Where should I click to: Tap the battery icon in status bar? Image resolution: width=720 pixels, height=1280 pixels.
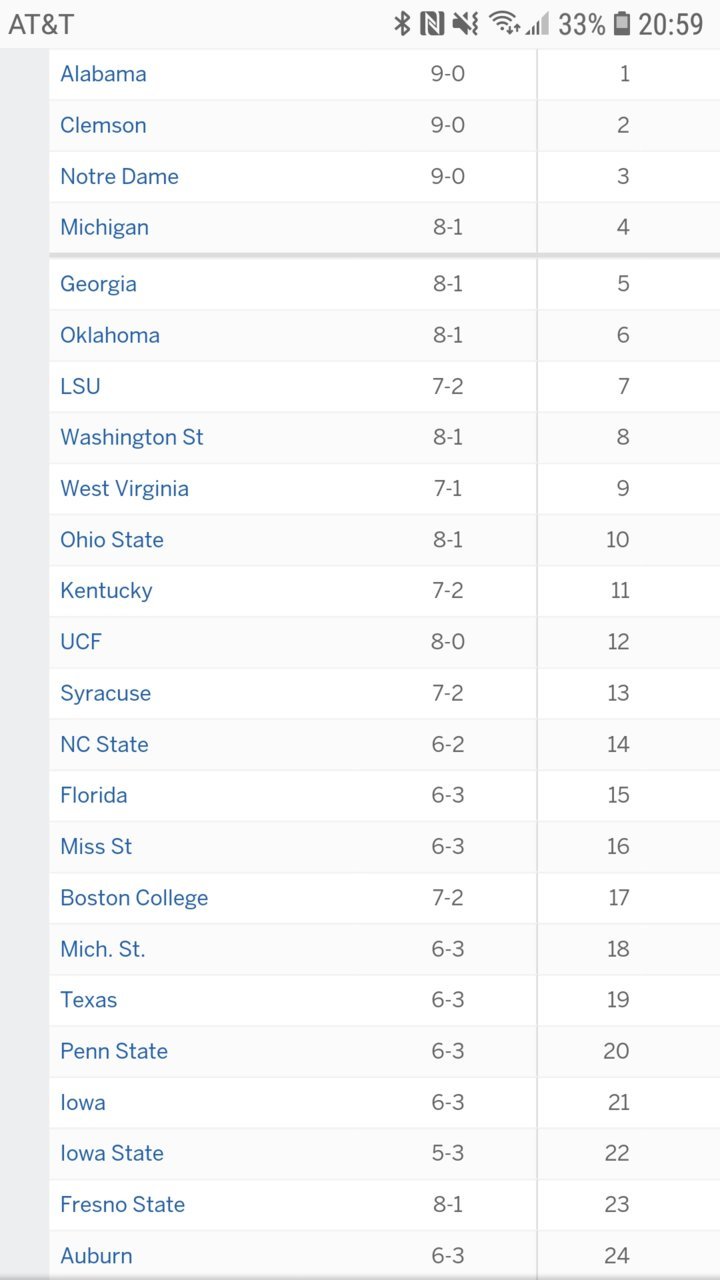[x=622, y=24]
